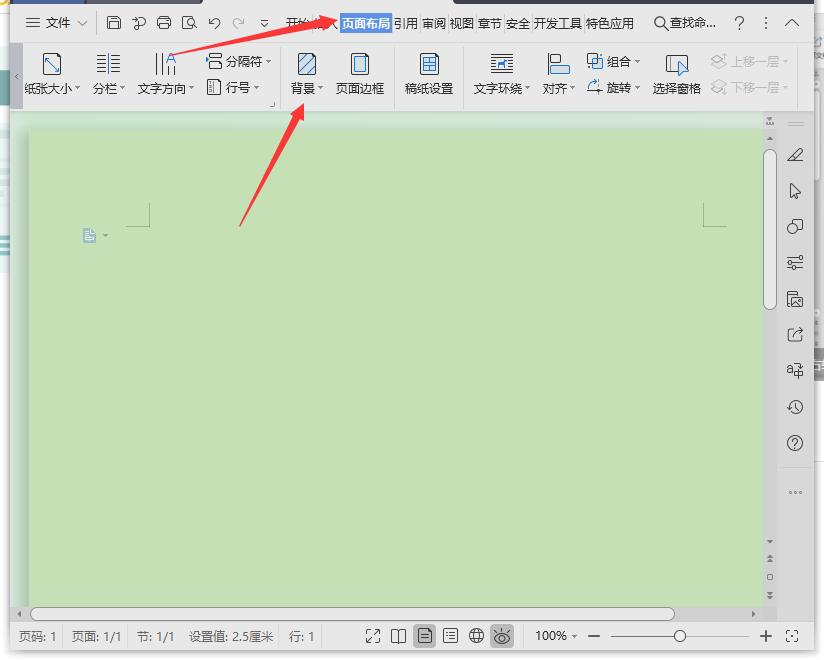
Task: Click the print icon in quick toolbar
Action: [164, 23]
